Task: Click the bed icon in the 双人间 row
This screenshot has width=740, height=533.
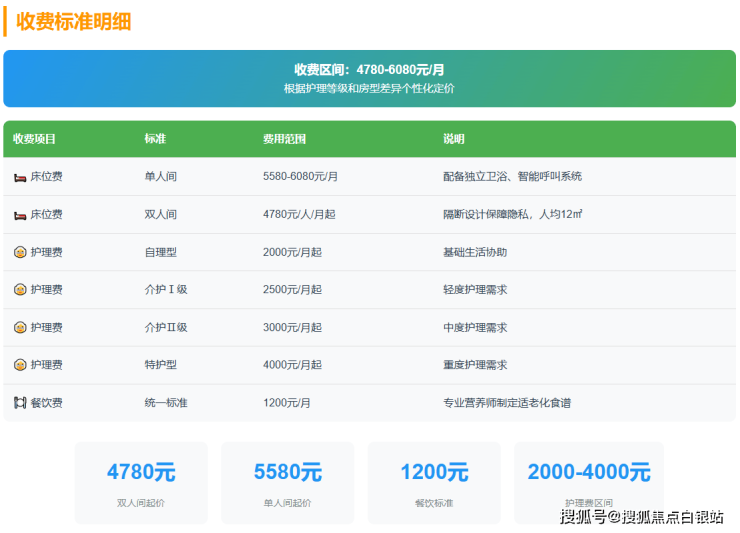Action: [x=20, y=215]
